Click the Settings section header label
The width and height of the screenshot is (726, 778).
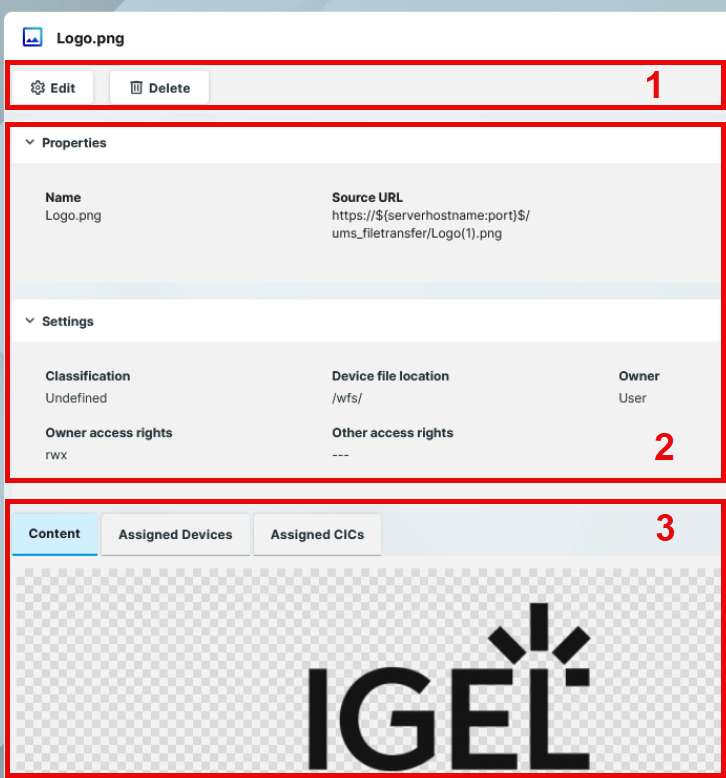pyautogui.click(x=68, y=322)
